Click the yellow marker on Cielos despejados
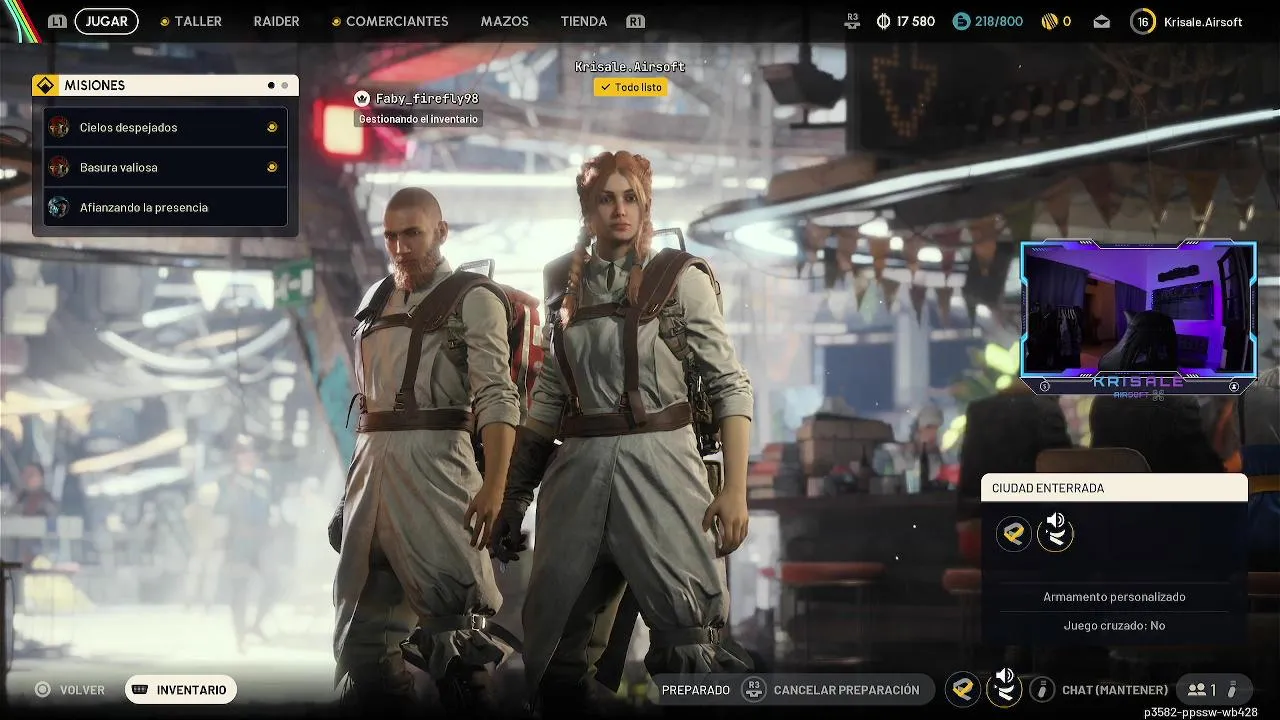Image resolution: width=1280 pixels, height=720 pixels. [272, 127]
